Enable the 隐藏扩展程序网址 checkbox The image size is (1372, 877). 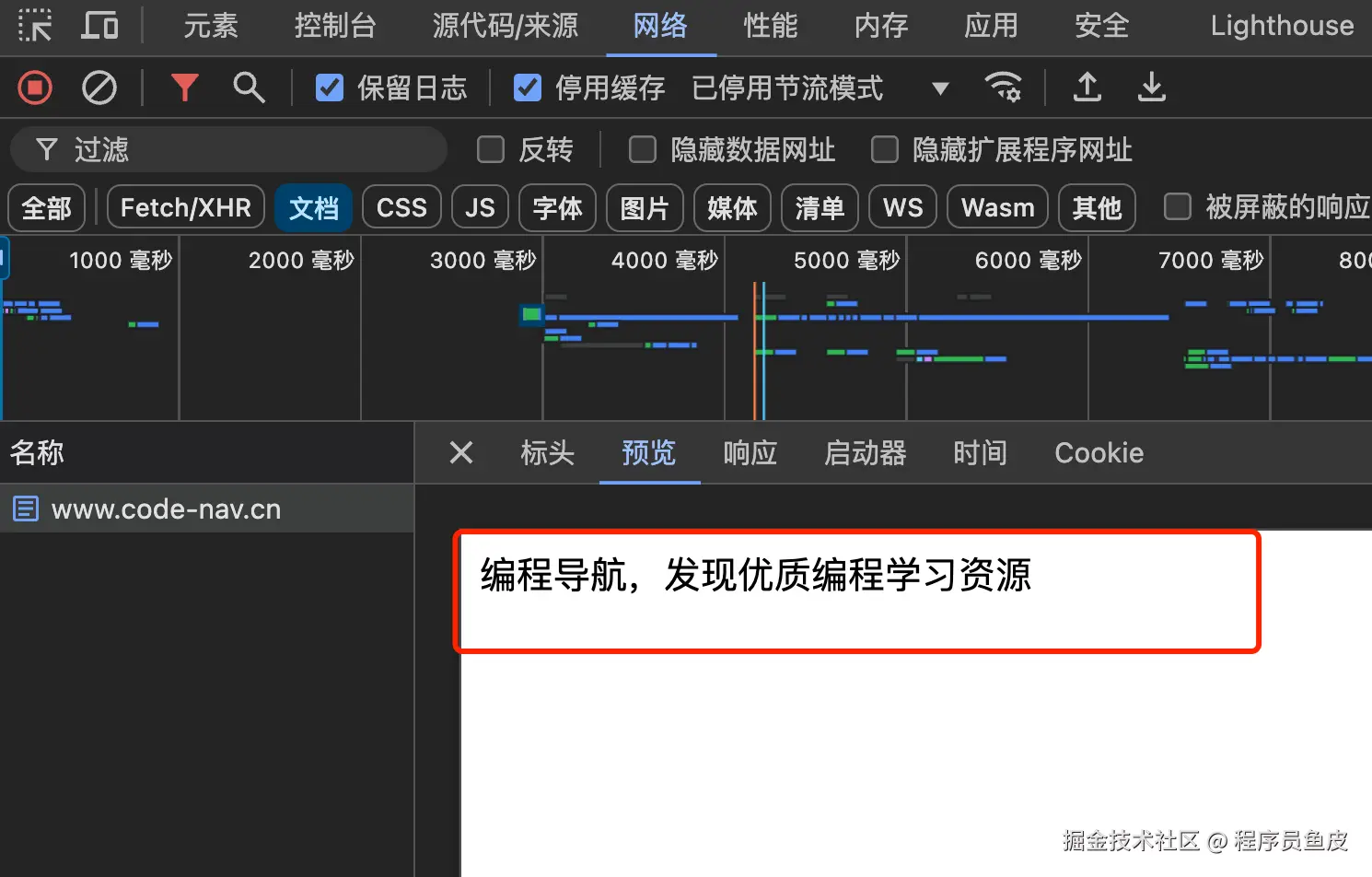[x=885, y=149]
